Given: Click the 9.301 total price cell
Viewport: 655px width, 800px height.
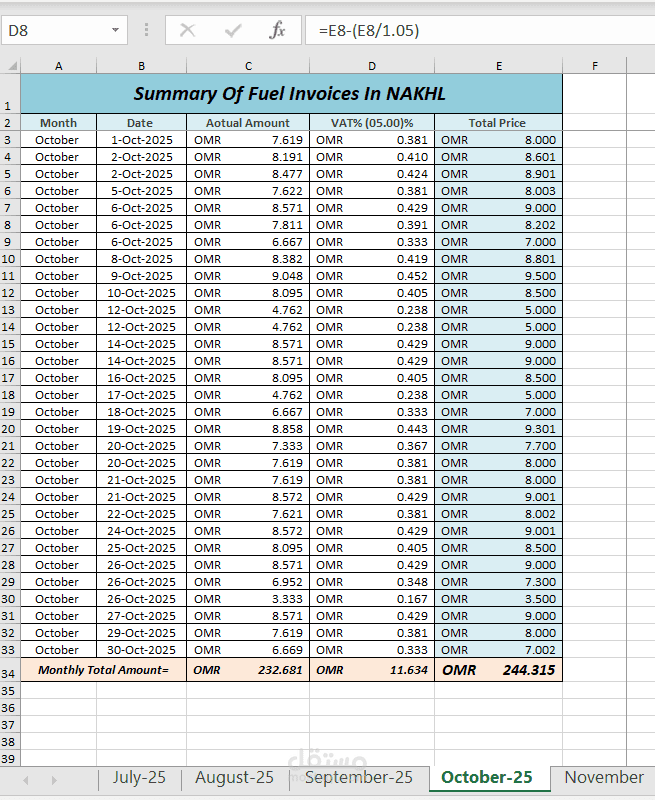Looking at the screenshot, I should coord(498,429).
